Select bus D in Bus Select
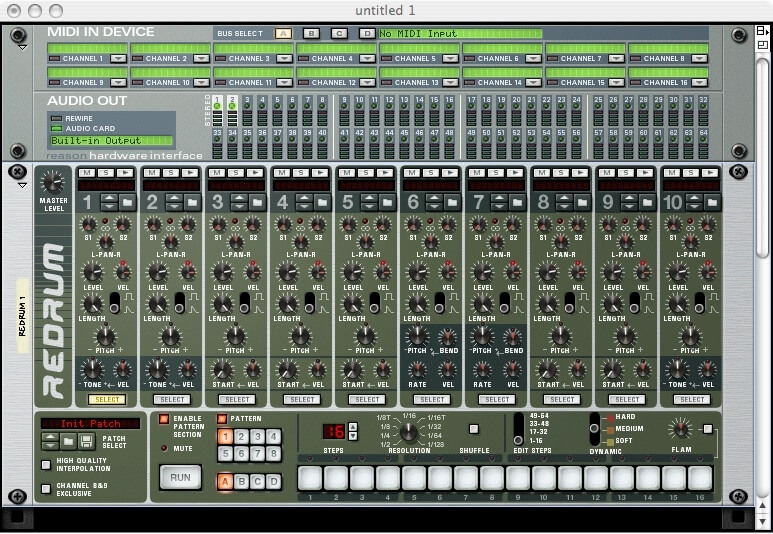Viewport: 773px width, 534px height. 367,34
